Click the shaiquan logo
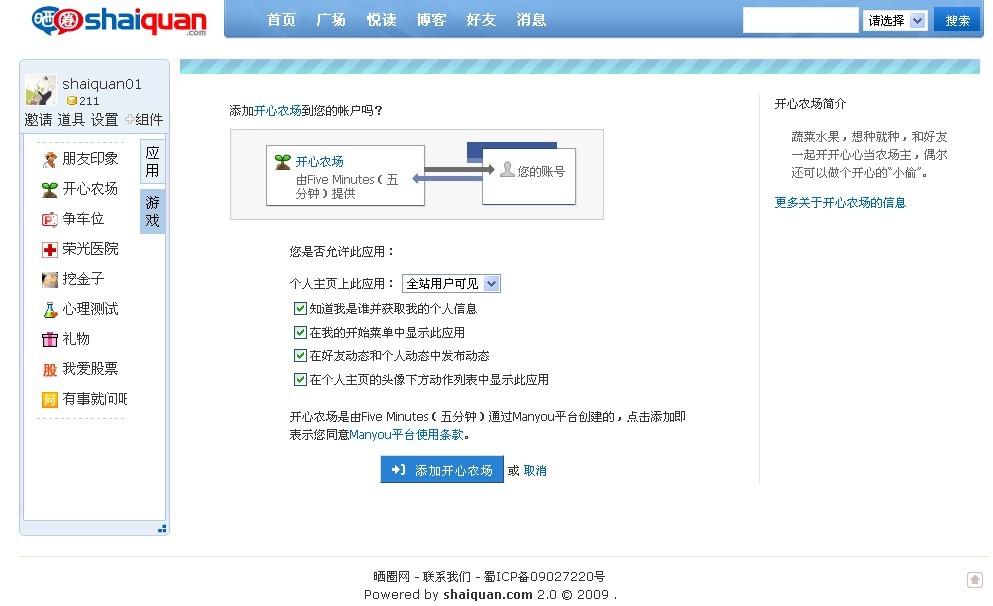 (119, 20)
